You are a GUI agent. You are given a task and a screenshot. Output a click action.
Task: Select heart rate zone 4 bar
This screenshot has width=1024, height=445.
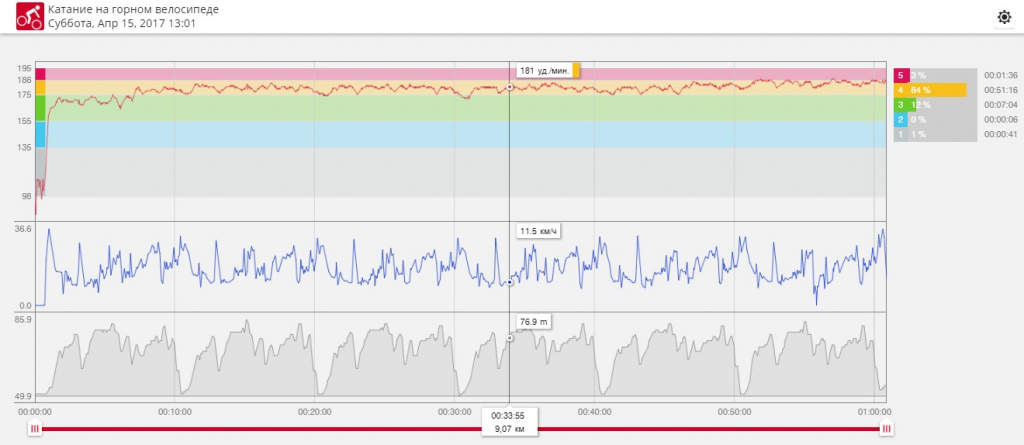pyautogui.click(x=930, y=90)
